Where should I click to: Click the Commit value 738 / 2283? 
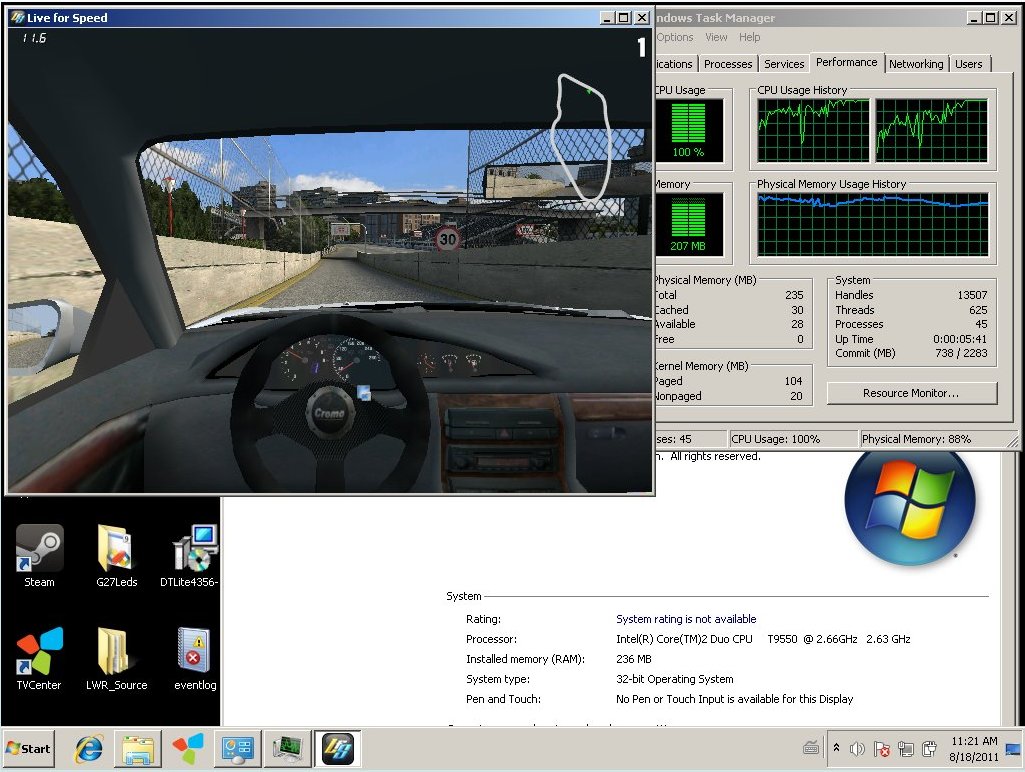pyautogui.click(x=961, y=353)
